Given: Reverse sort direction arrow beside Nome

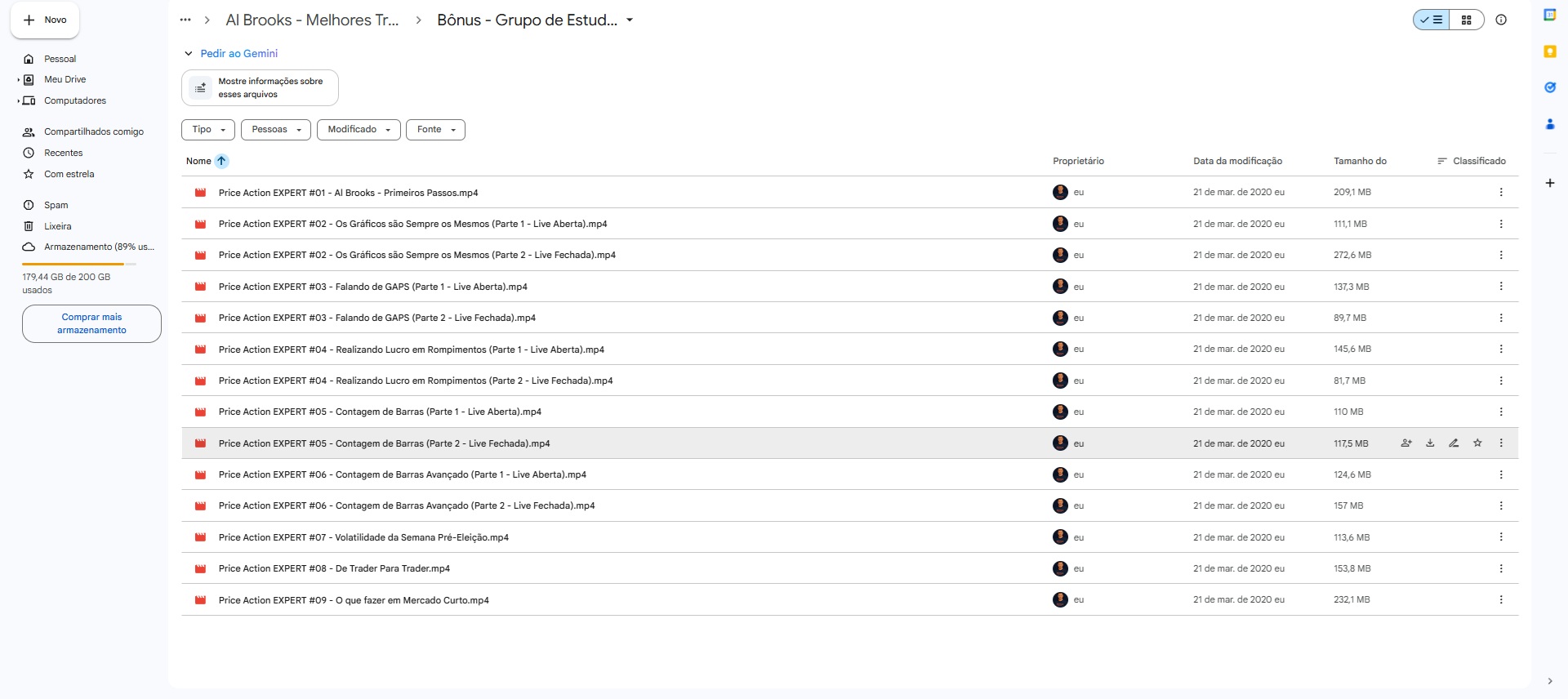Looking at the screenshot, I should click(221, 161).
